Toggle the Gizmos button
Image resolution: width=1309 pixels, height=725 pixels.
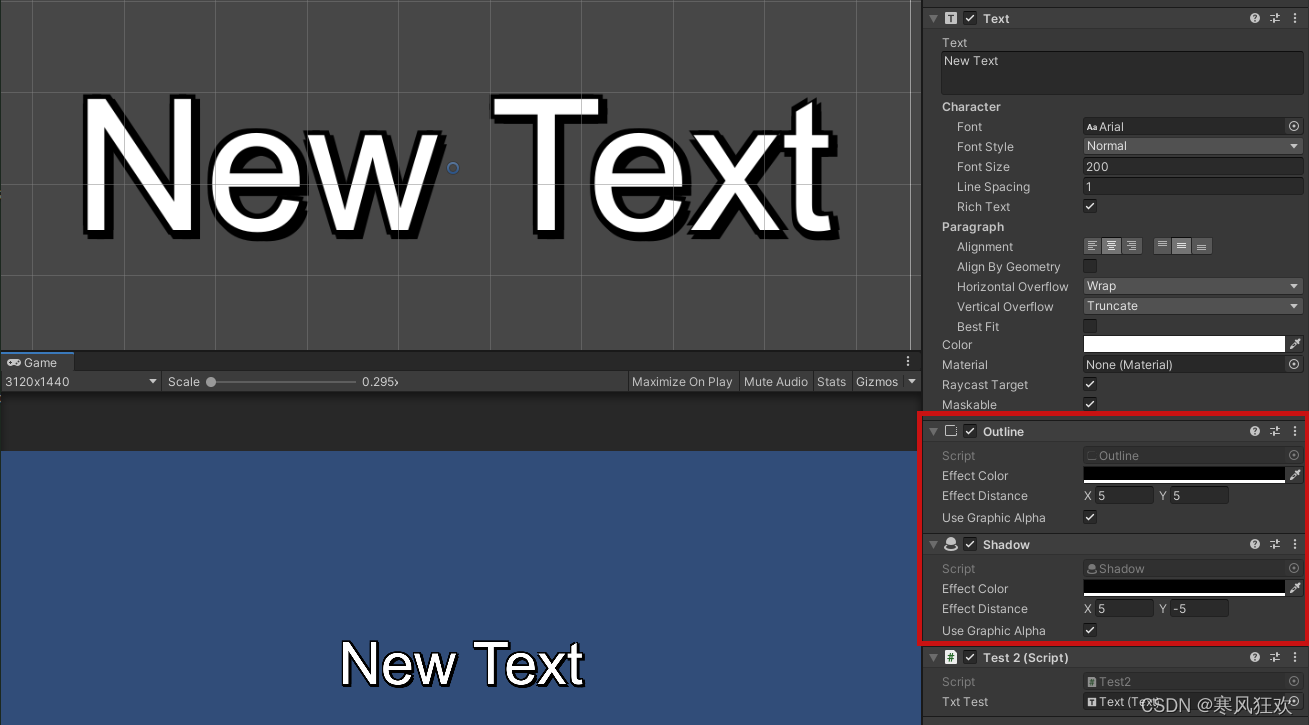[877, 381]
